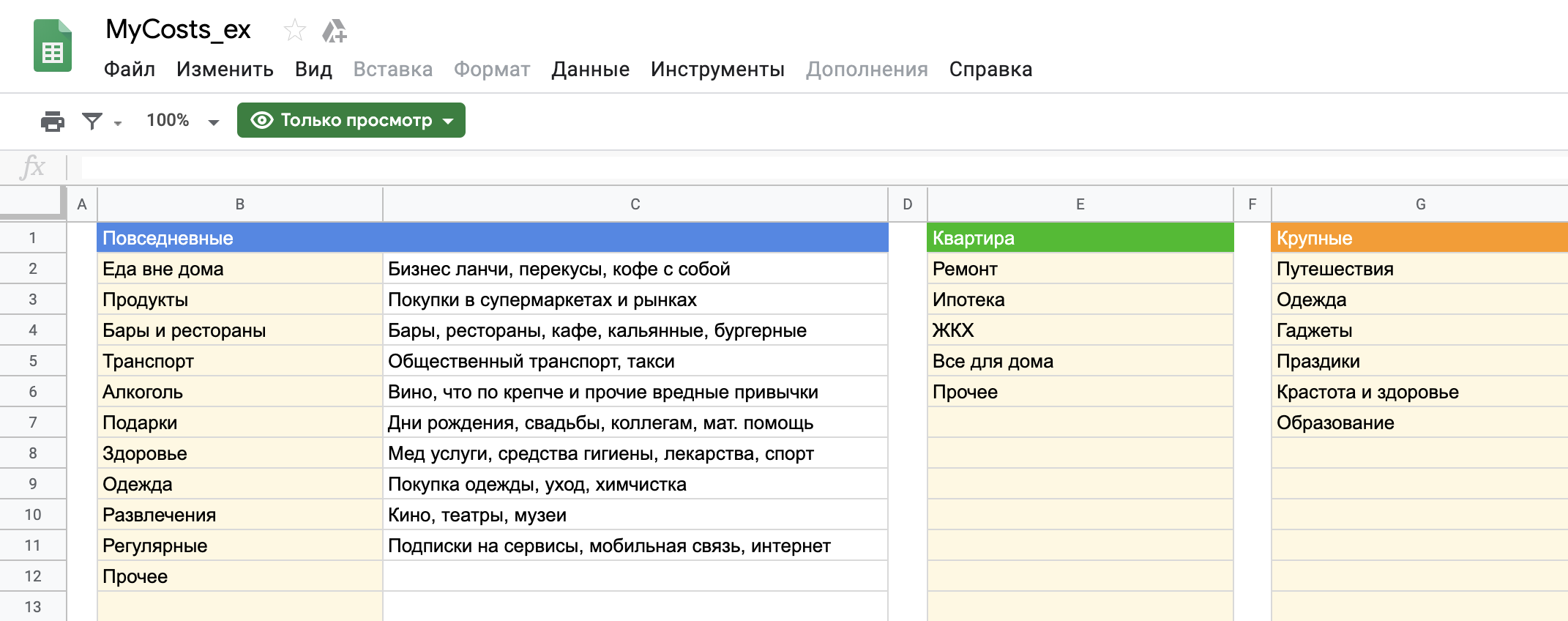The width and height of the screenshot is (1568, 621).
Task: Open the Вид menu
Action: click(x=313, y=70)
